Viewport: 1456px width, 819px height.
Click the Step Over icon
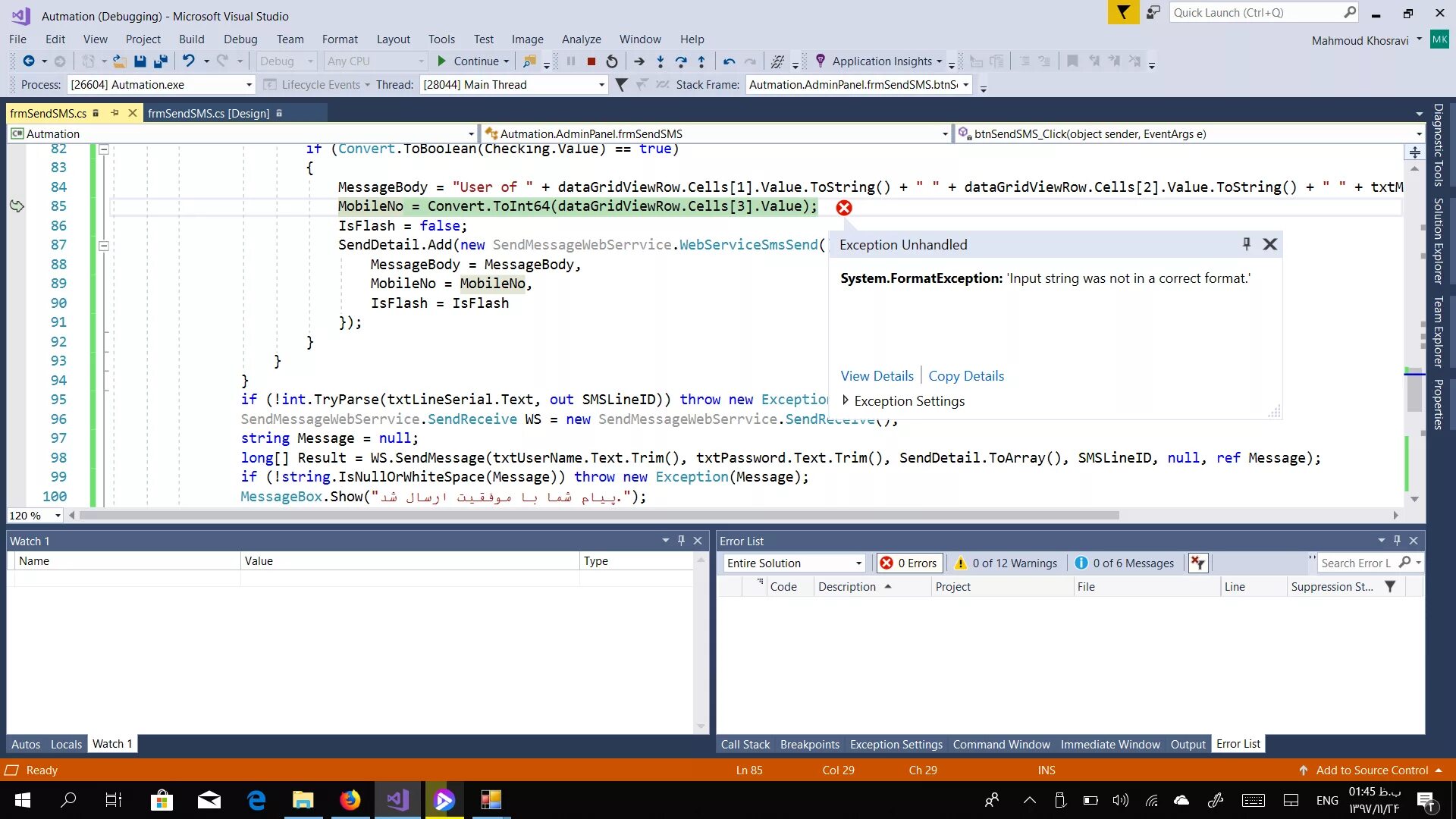pos(681,61)
